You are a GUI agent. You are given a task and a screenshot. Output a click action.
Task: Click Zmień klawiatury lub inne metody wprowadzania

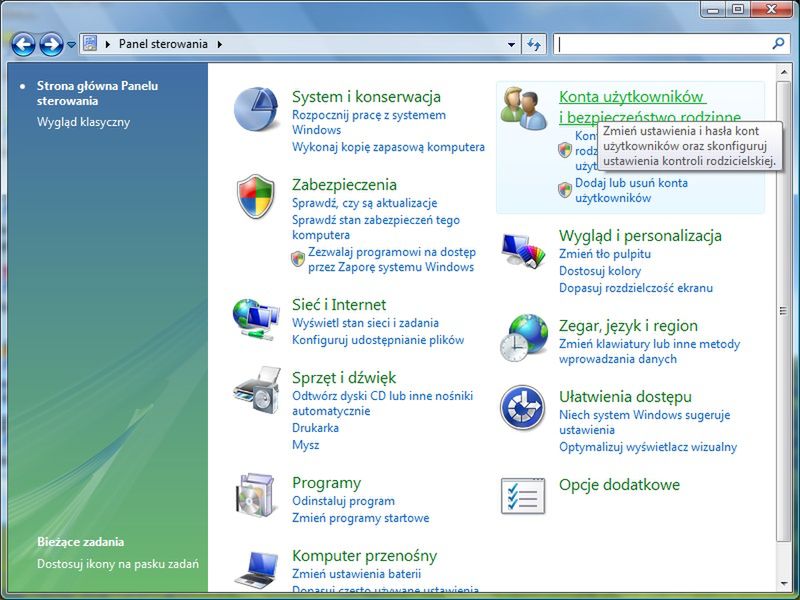pyautogui.click(x=649, y=352)
